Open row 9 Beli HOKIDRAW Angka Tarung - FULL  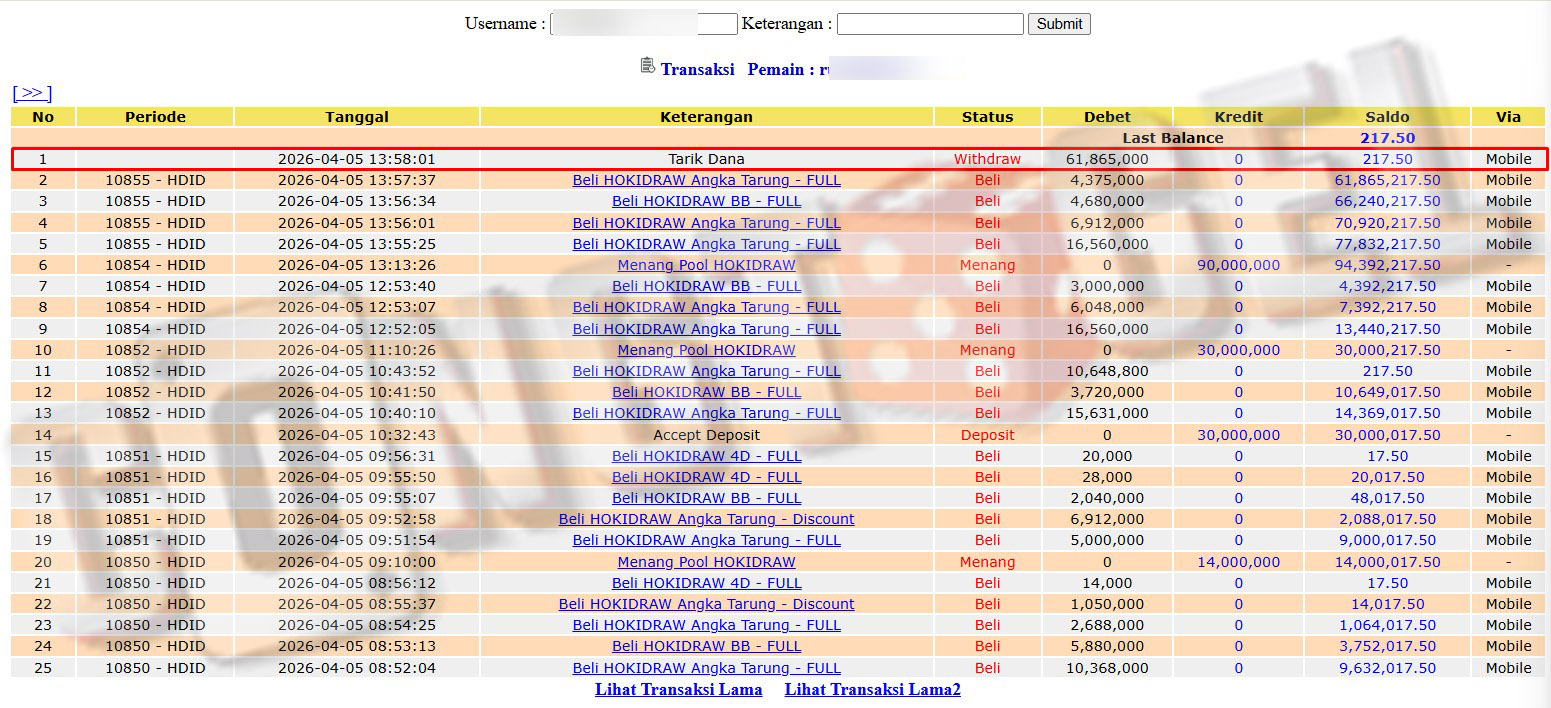click(706, 329)
